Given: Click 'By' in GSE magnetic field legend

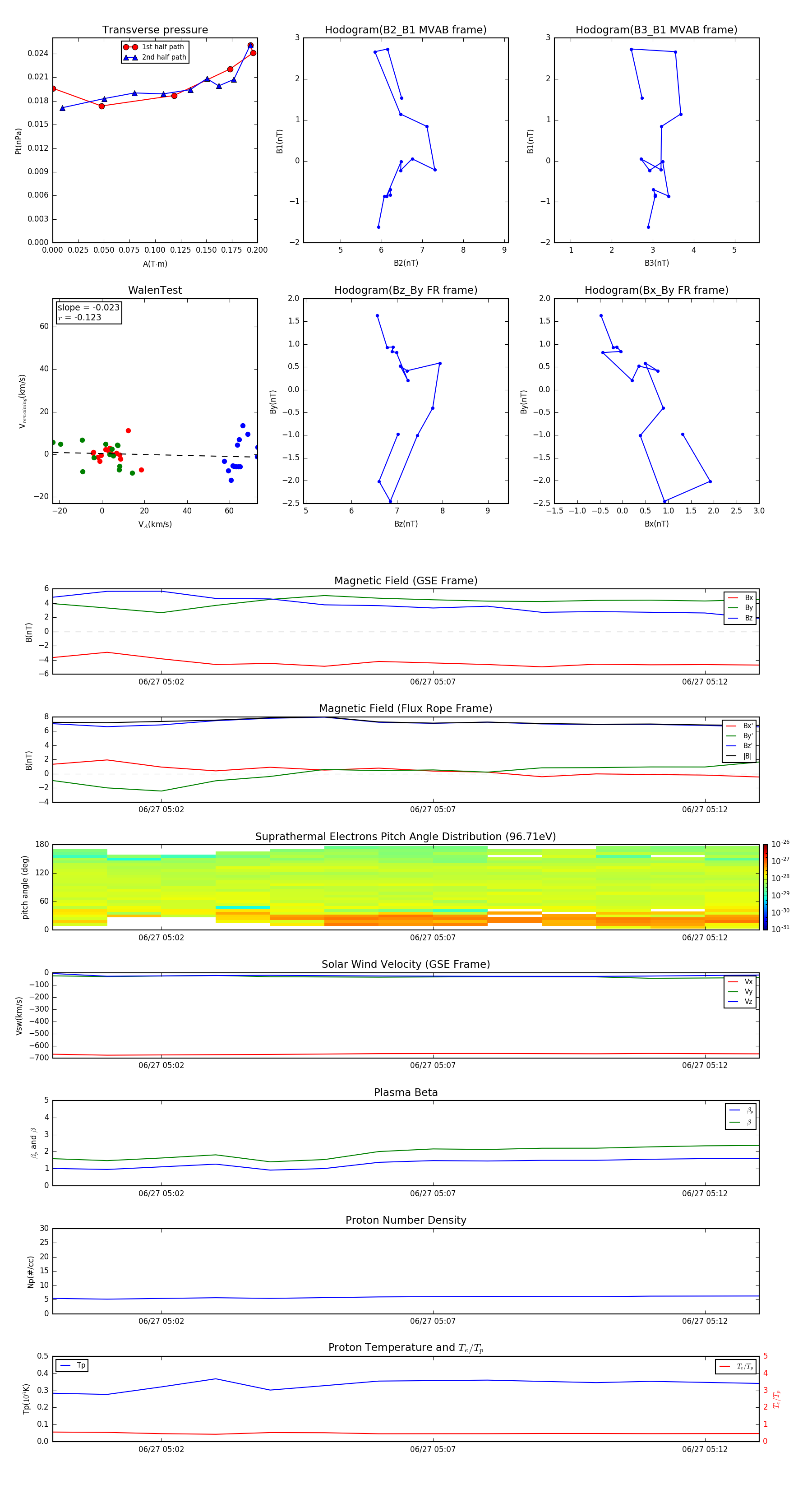Looking at the screenshot, I should click(x=740, y=608).
